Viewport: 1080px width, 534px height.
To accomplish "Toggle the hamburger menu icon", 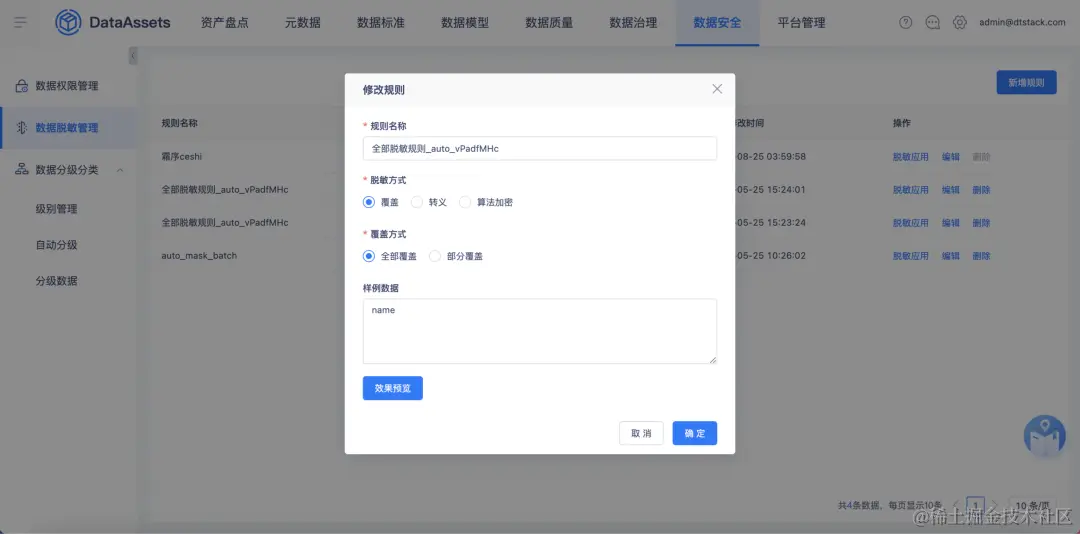I will [21, 23].
